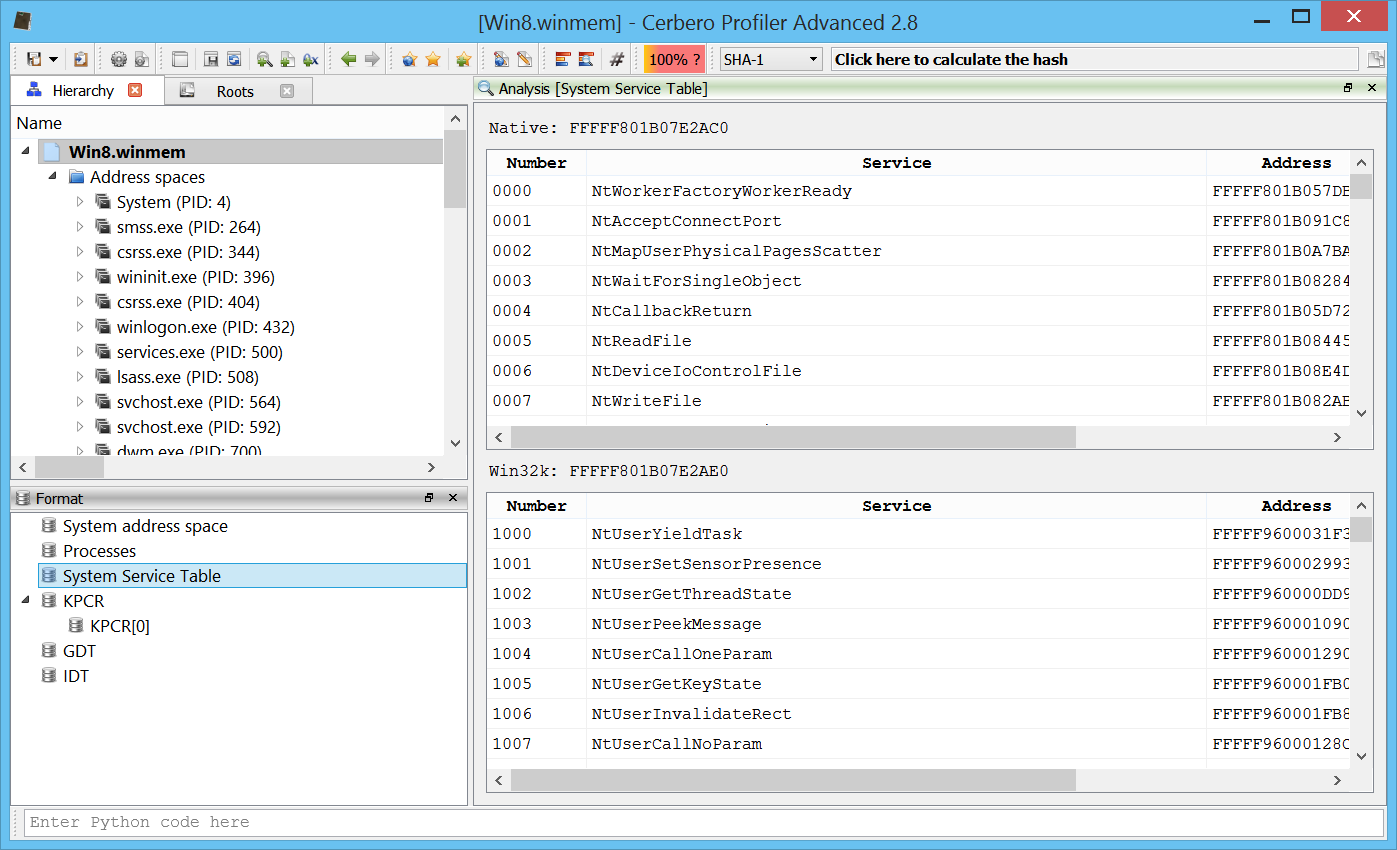1397x850 pixels.
Task: Select IDT in Format panel
Action: tap(76, 676)
